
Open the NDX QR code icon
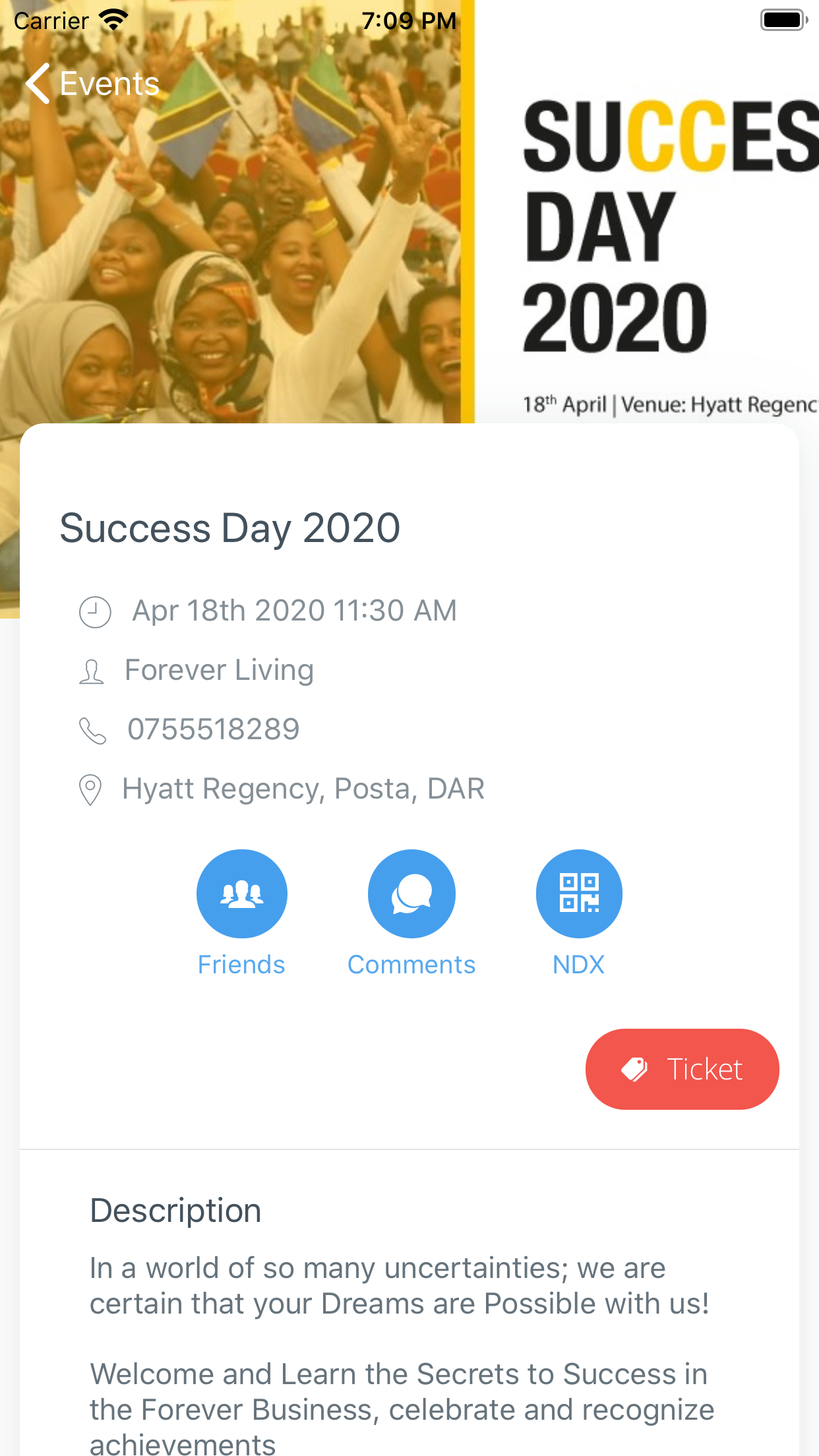click(x=579, y=894)
